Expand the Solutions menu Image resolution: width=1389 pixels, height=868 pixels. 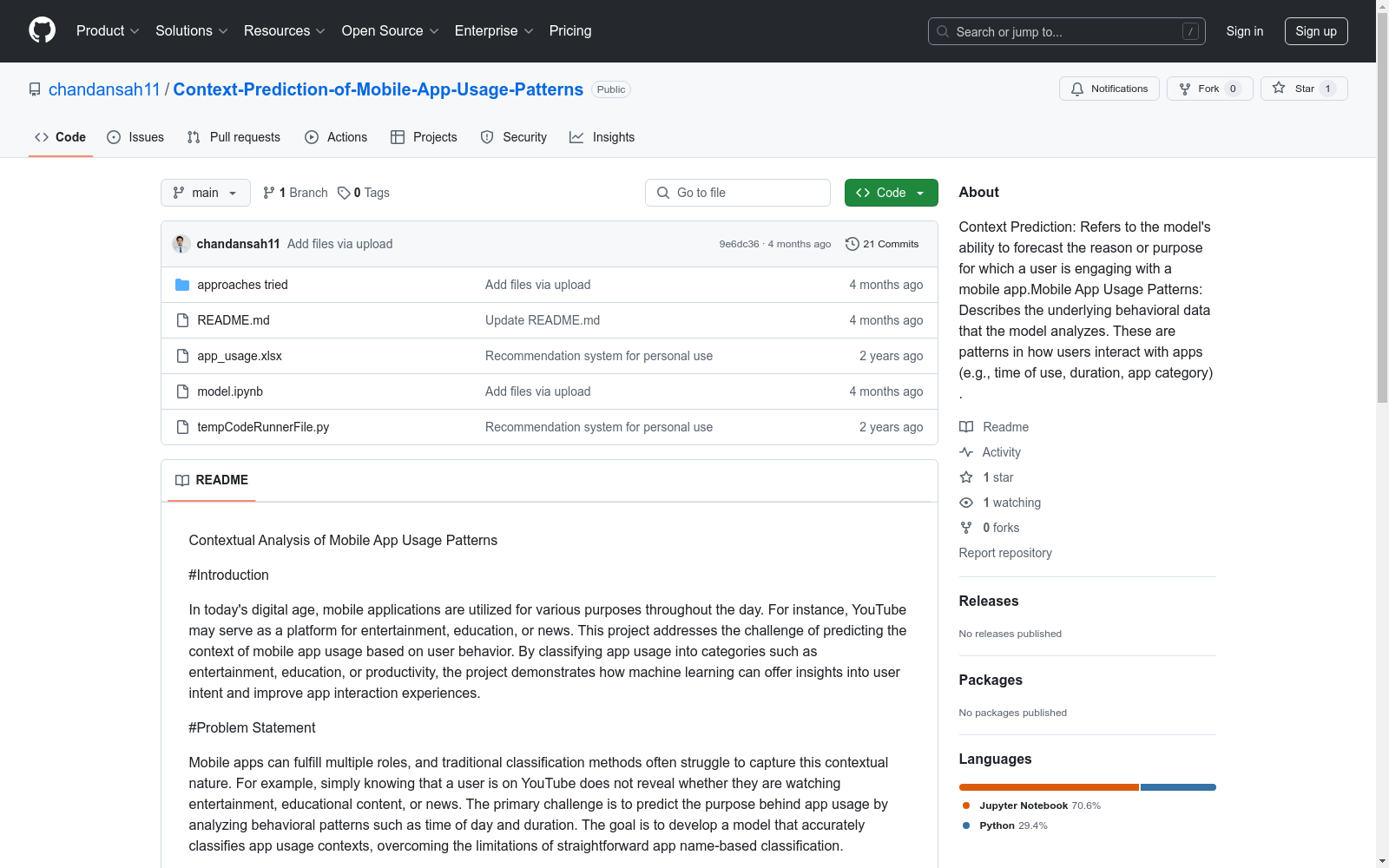(192, 30)
